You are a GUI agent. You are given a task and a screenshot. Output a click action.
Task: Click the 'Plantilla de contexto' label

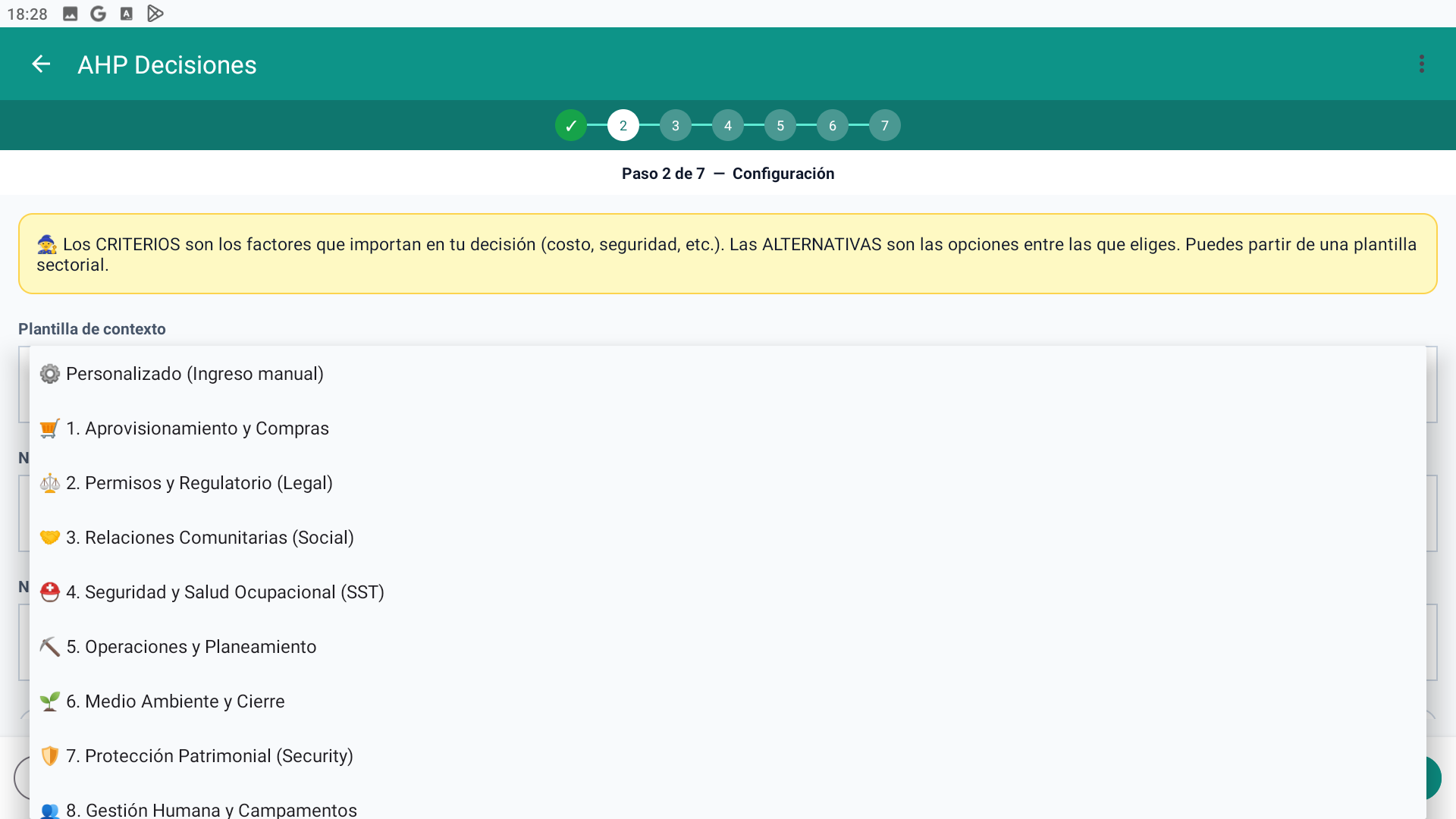[x=92, y=329]
